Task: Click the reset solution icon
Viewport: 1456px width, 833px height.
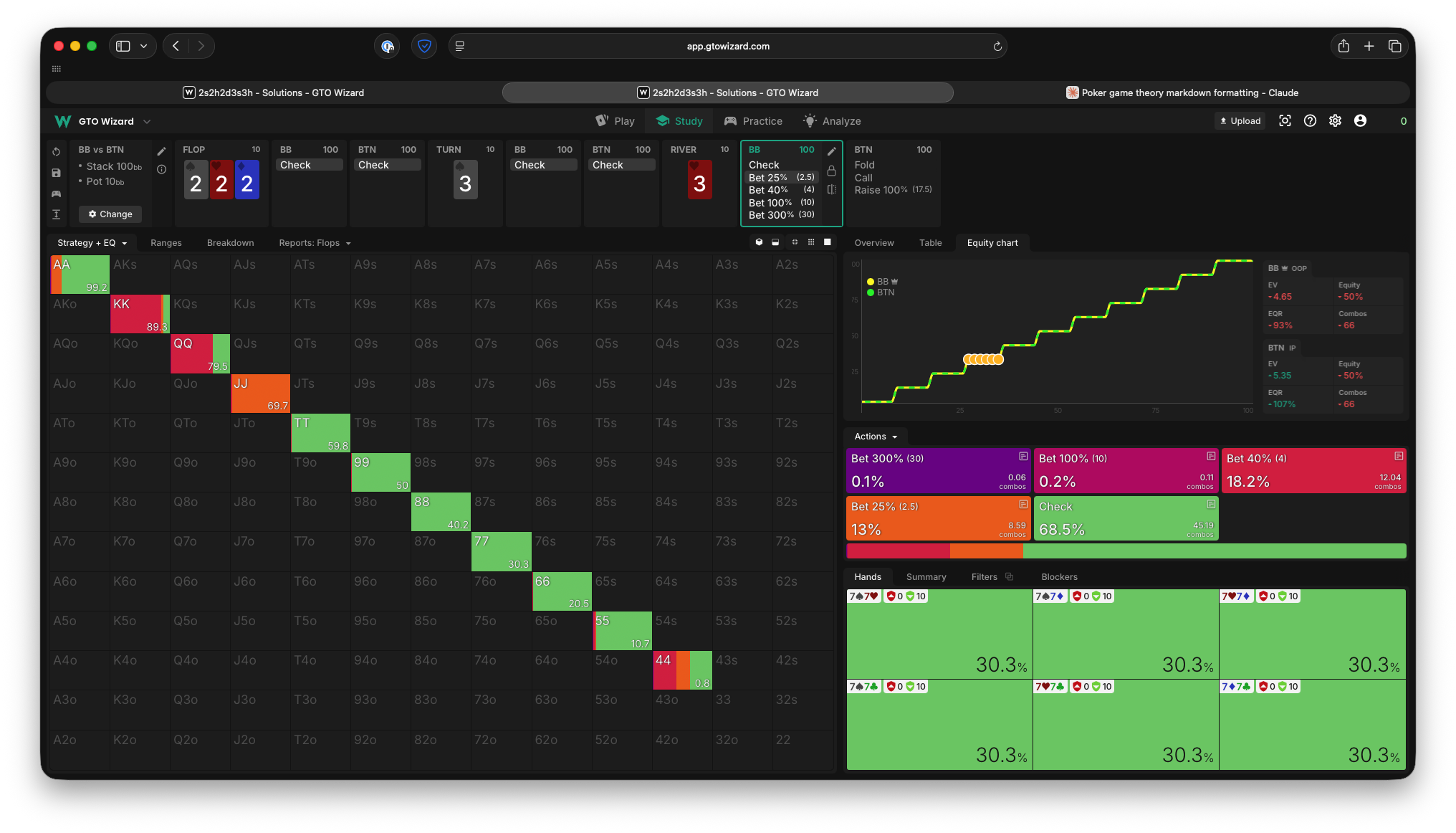Action: (x=57, y=152)
